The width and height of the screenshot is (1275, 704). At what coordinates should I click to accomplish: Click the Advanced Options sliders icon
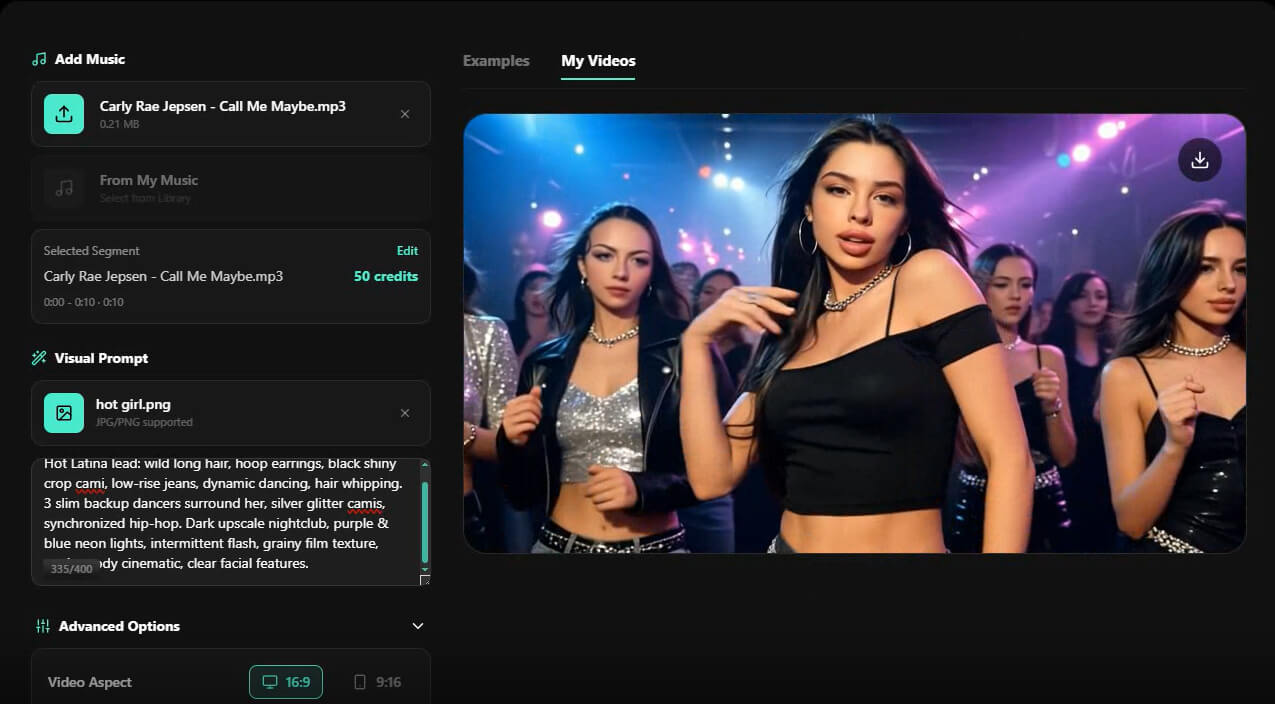click(43, 626)
